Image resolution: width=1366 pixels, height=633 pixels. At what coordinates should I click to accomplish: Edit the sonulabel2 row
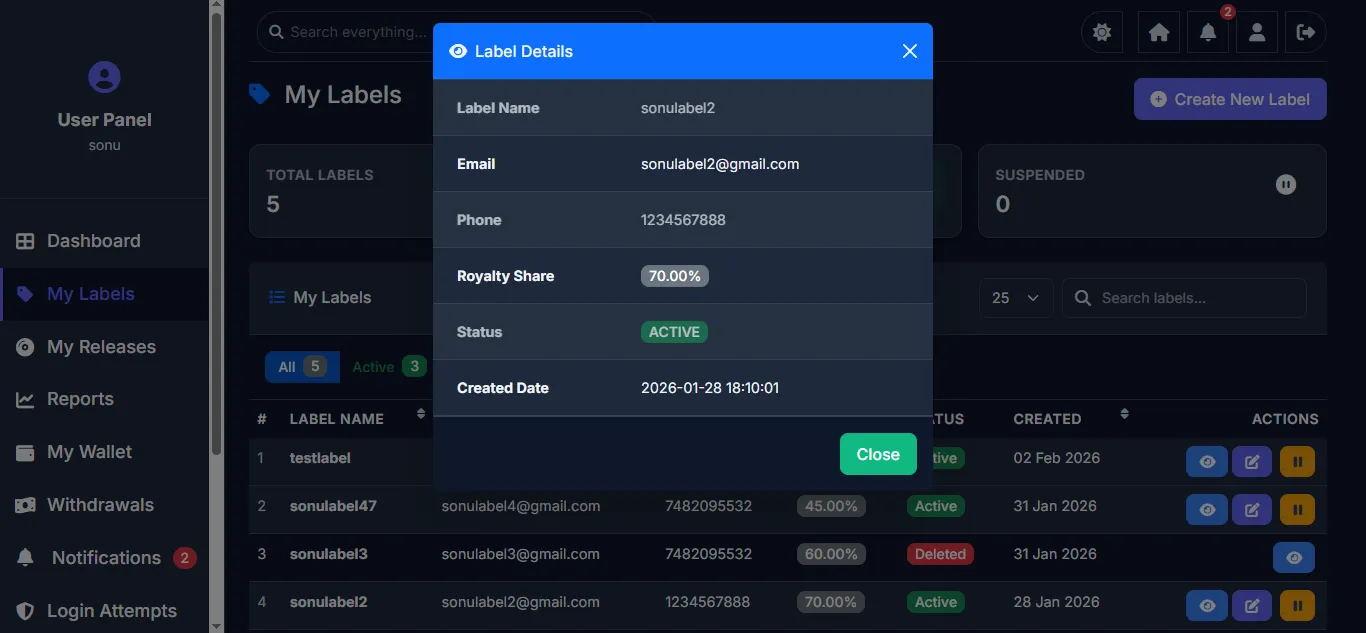(1251, 605)
